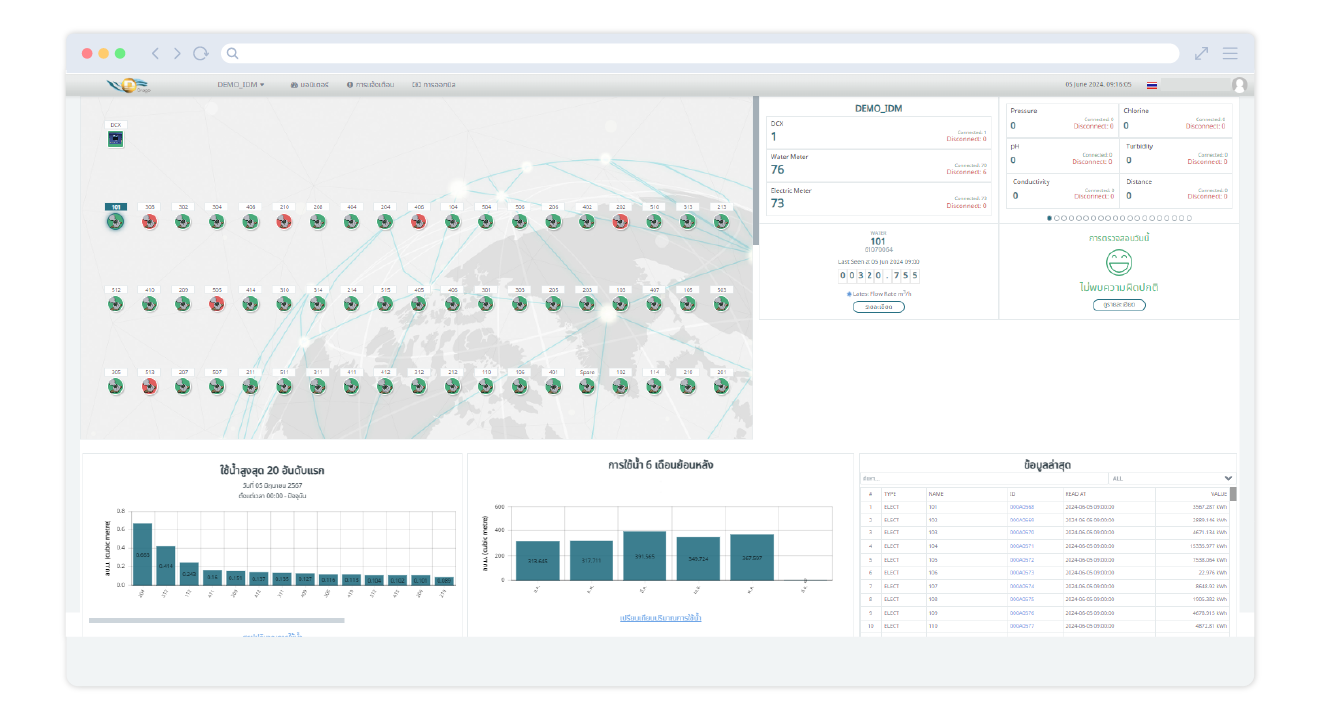Open the meter icon labeled Spare

[x=587, y=387]
